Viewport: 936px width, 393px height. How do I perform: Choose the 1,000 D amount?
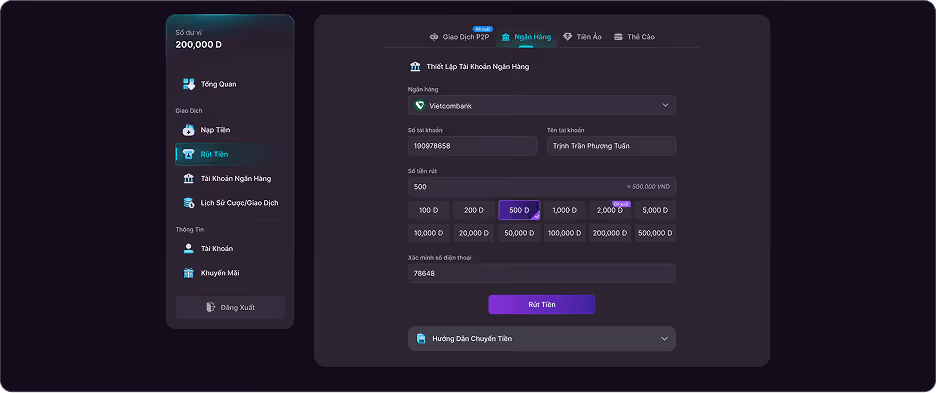(565, 210)
